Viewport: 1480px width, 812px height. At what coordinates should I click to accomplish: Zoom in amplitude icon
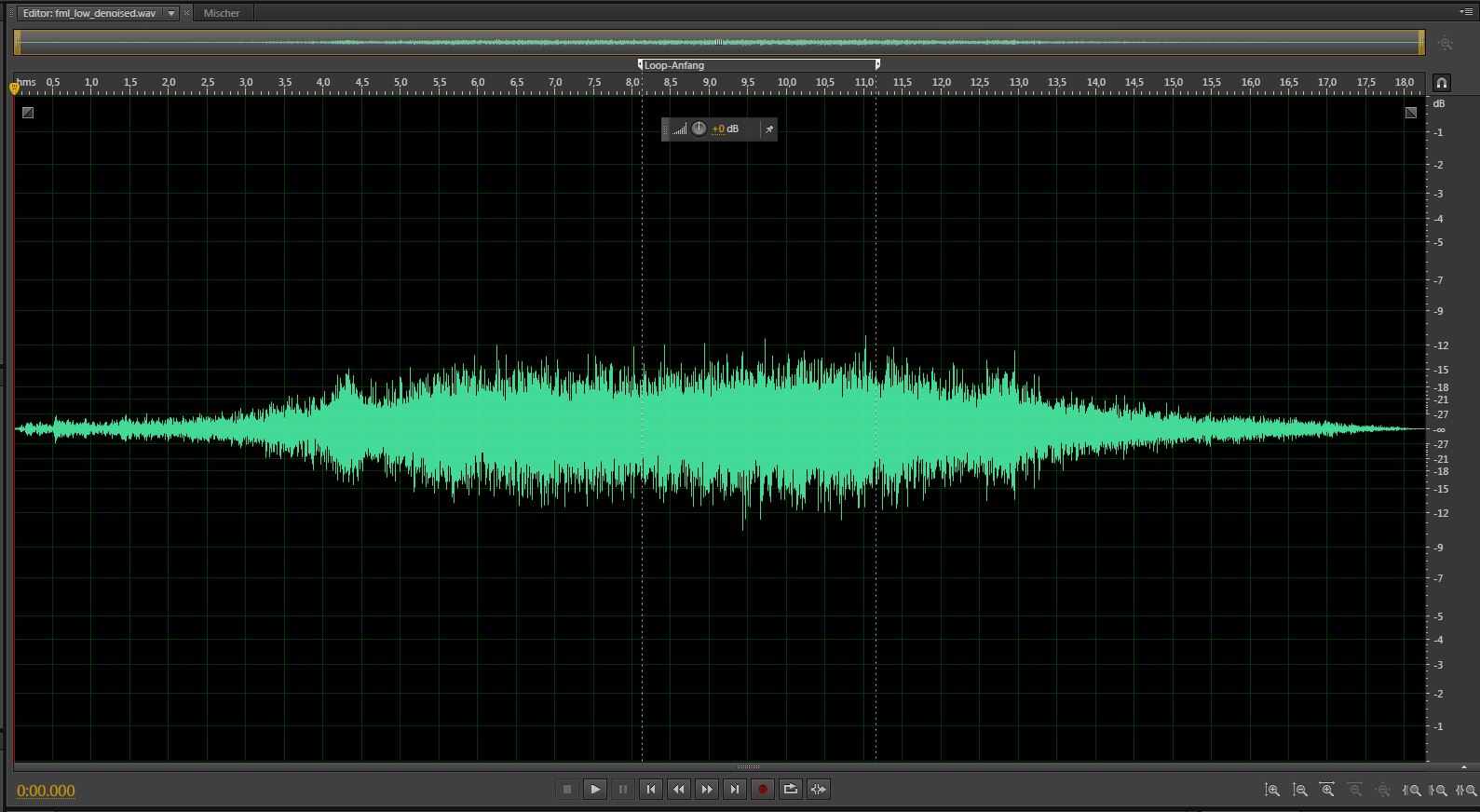tap(1272, 791)
